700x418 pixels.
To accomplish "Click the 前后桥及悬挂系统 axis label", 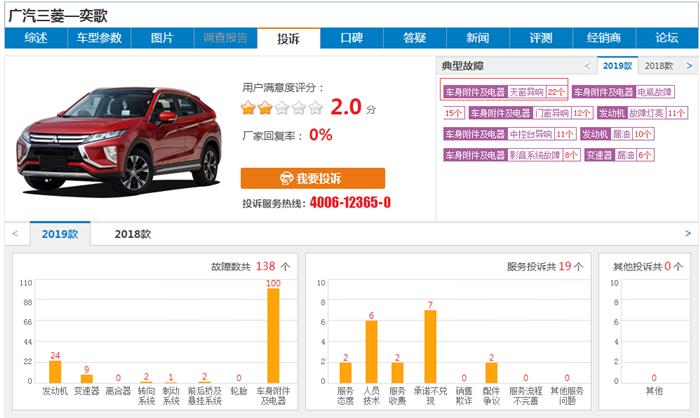I will pyautogui.click(x=204, y=396).
